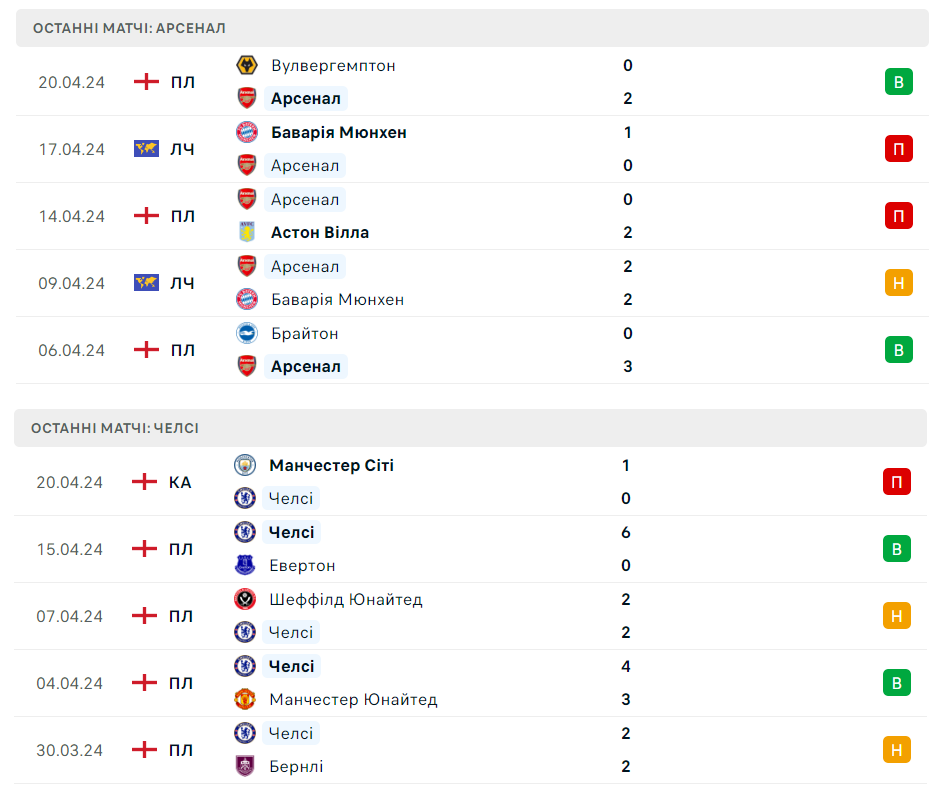Select highlighted Арсенал name in Brighton match
This screenshot has height=787, width=940.
tap(306, 366)
